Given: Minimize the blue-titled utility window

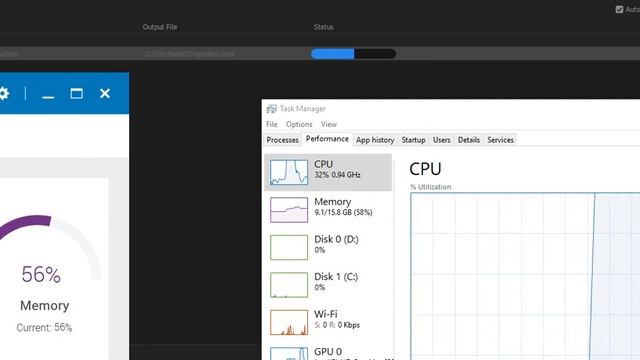Looking at the screenshot, I should pos(48,96).
